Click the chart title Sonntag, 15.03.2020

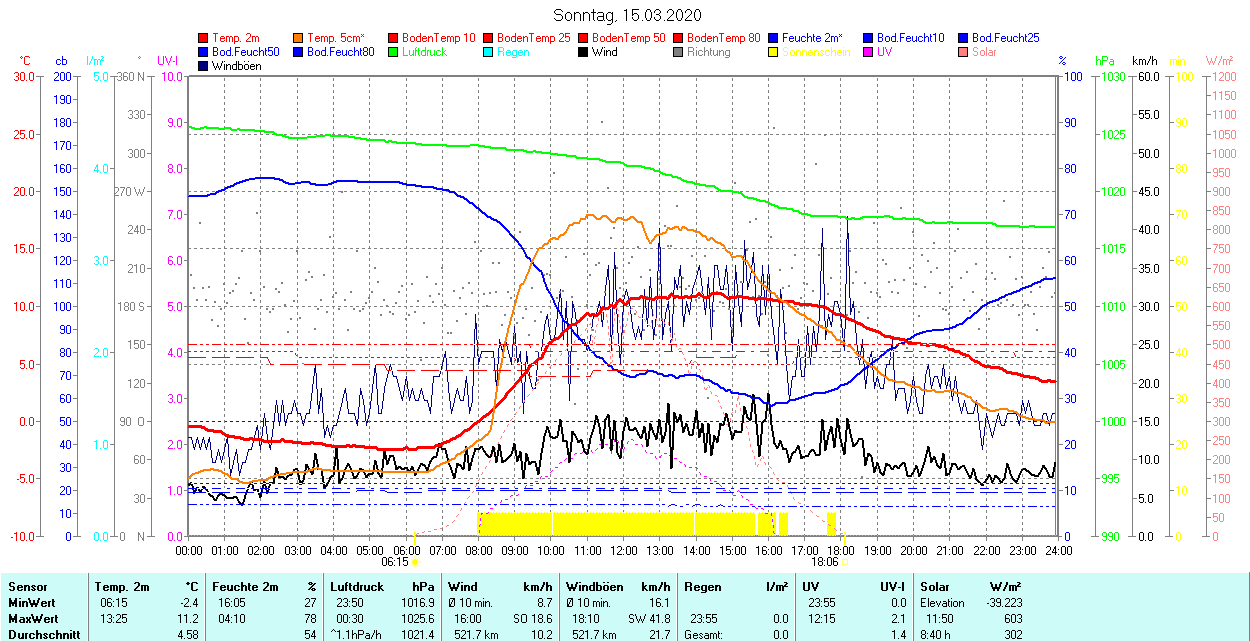tap(627, 15)
